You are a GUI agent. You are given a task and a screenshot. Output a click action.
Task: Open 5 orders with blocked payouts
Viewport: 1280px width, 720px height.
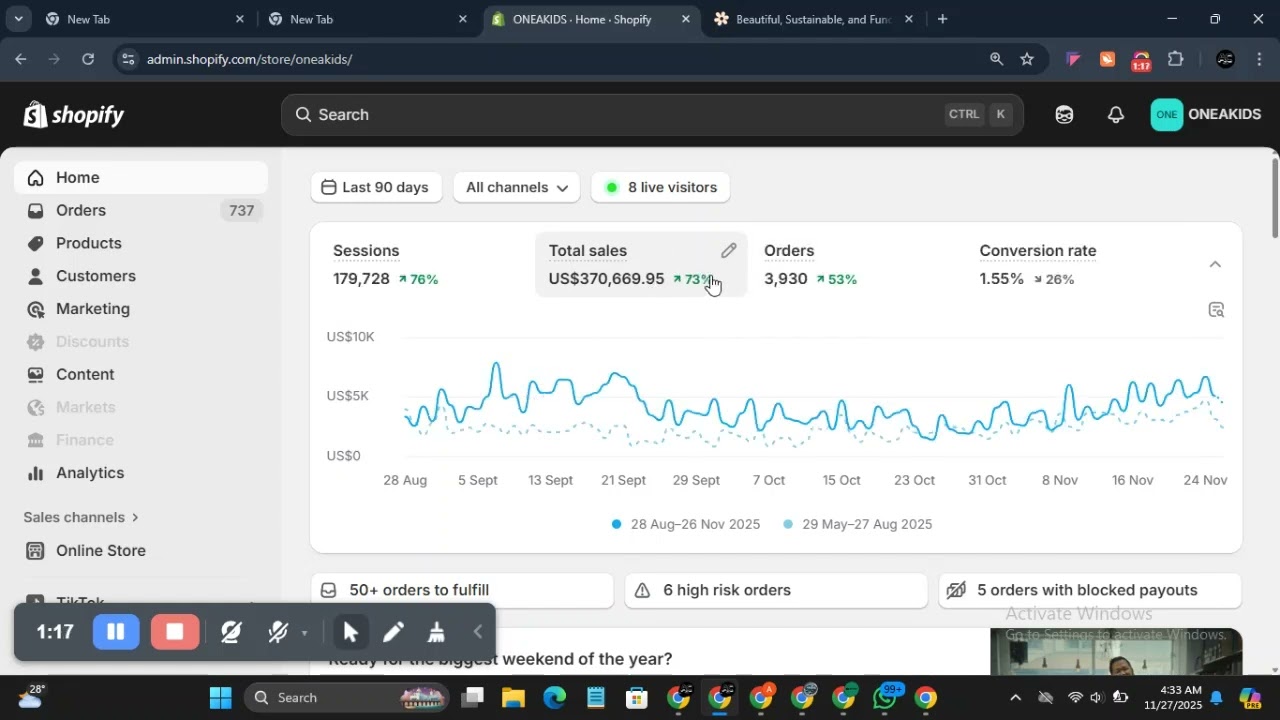tap(1090, 590)
